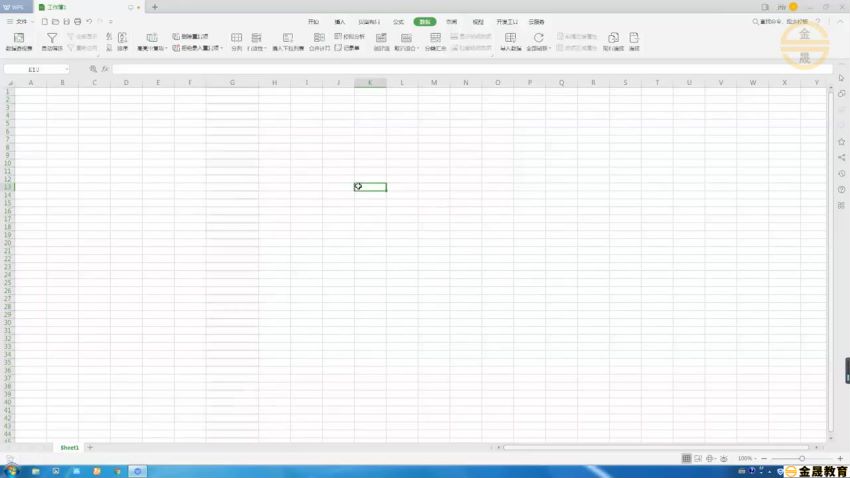Click the help question icon in right sidebar
The image size is (850, 478).
click(841, 189)
